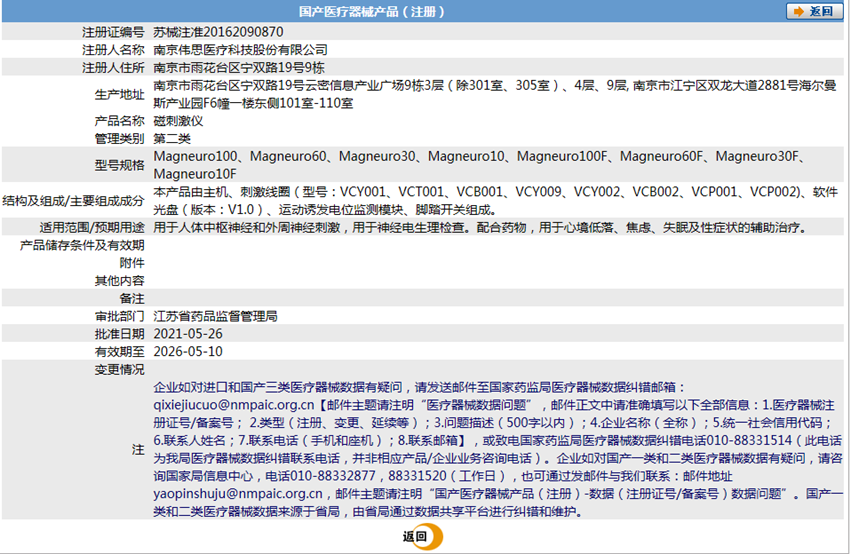Click the 有效期至 label
Image resolution: width=850 pixels, height=554 pixels.
pyautogui.click(x=119, y=352)
